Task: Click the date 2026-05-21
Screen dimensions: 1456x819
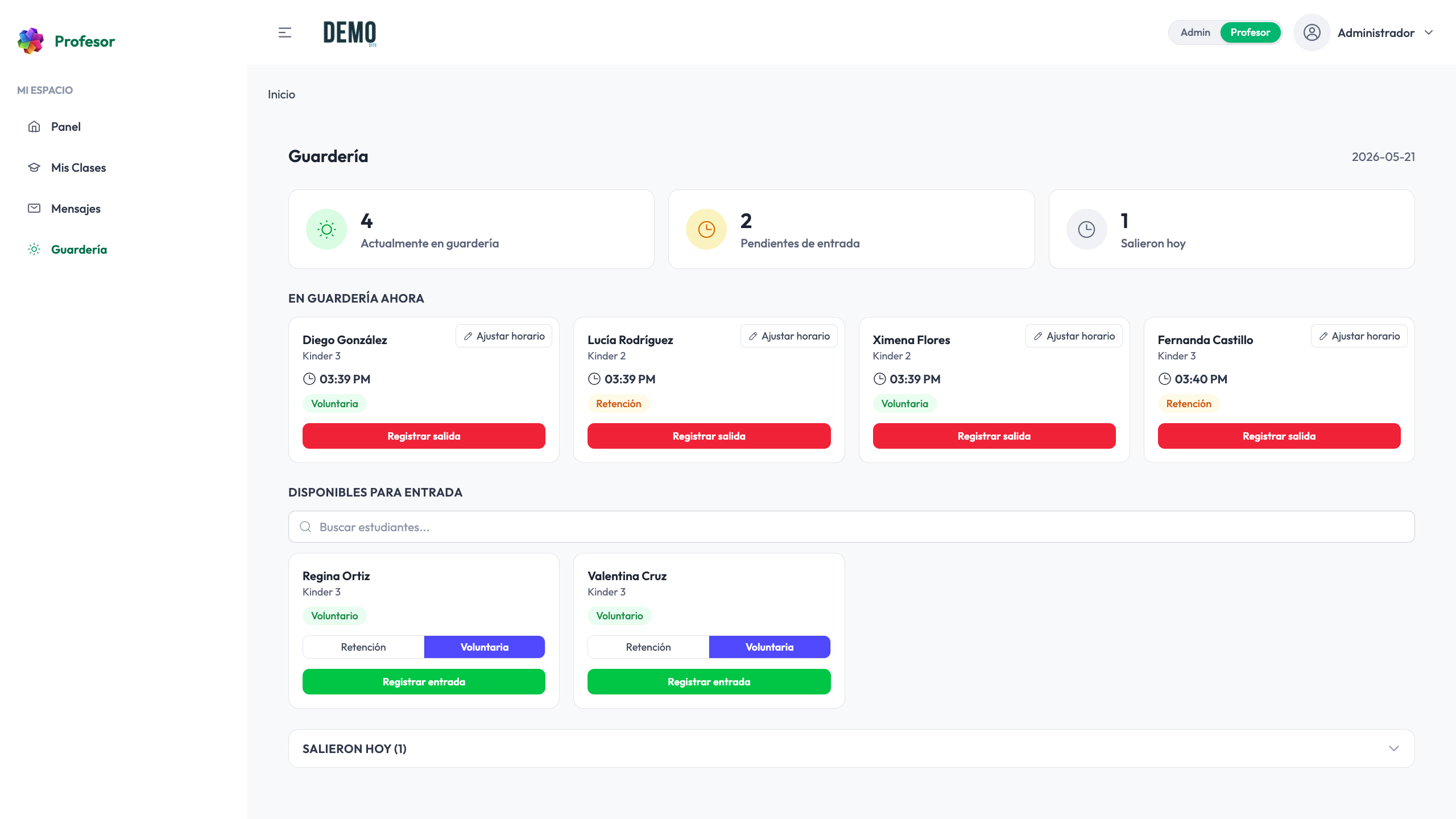Action: (1383, 156)
